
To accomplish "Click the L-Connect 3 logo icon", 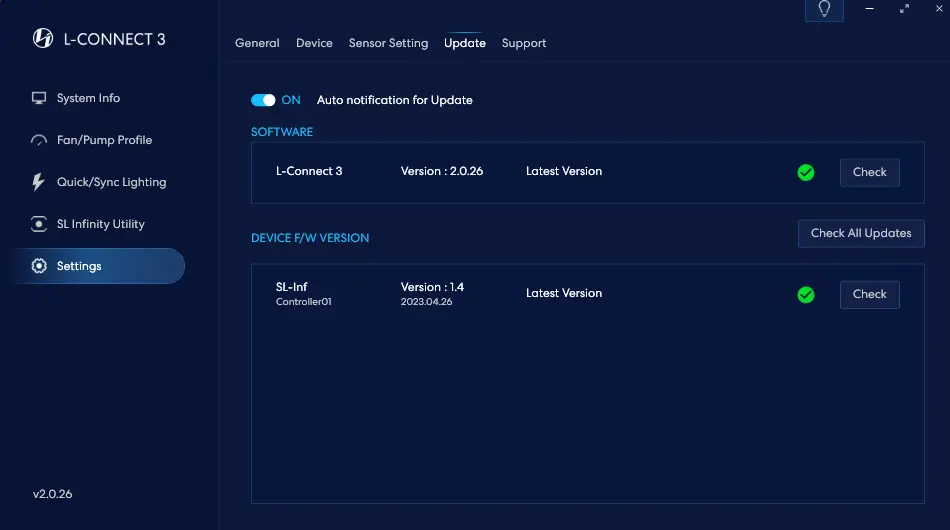I will [x=43, y=38].
